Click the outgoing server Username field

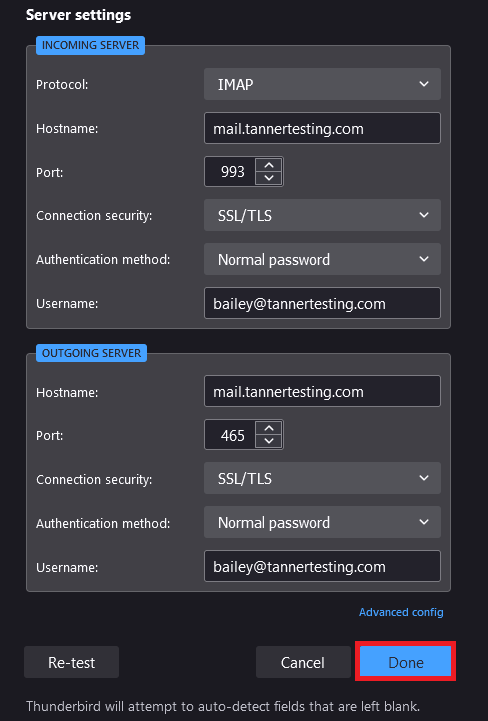click(x=322, y=566)
